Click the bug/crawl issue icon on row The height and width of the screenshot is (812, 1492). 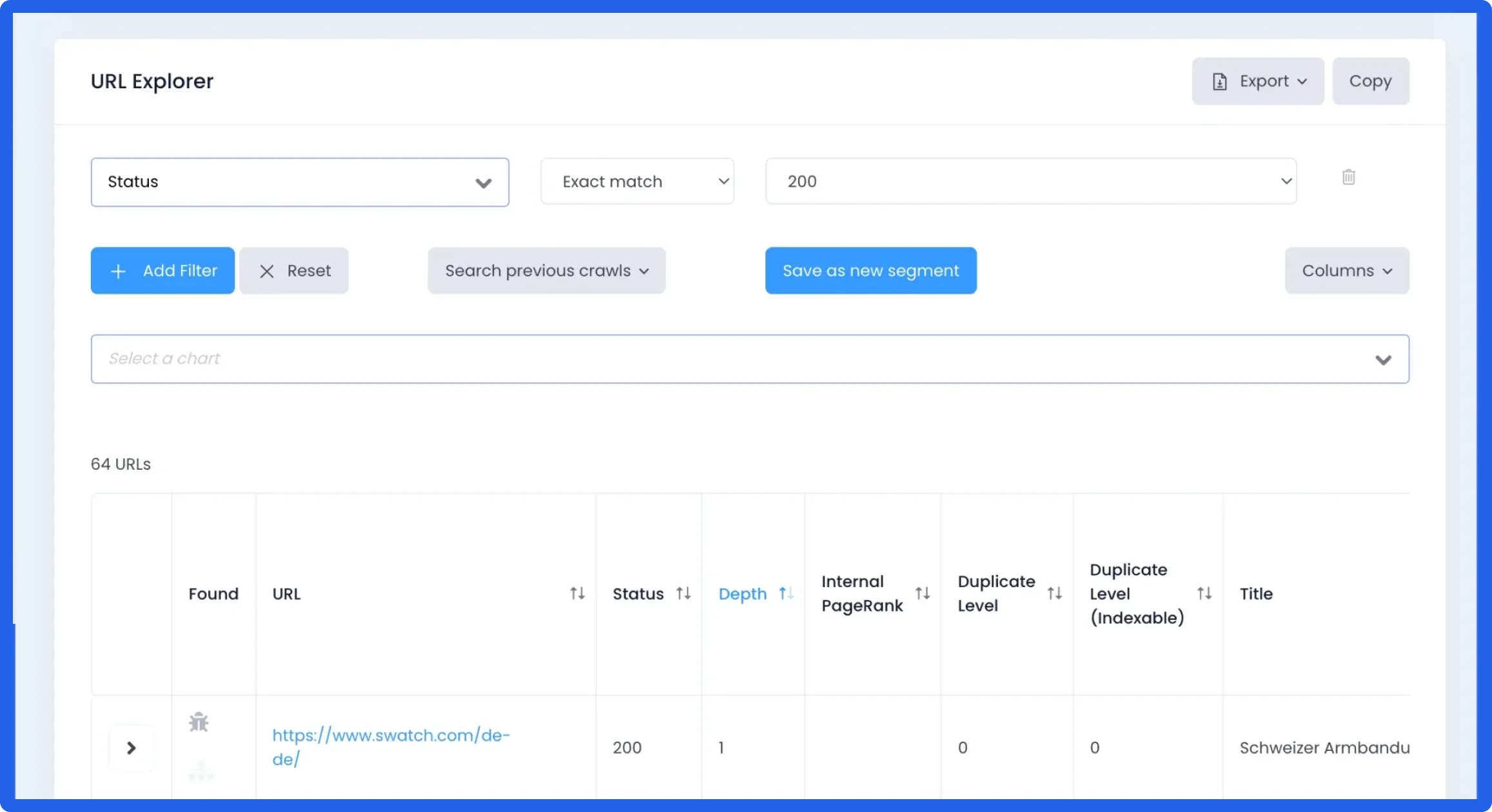coord(199,721)
